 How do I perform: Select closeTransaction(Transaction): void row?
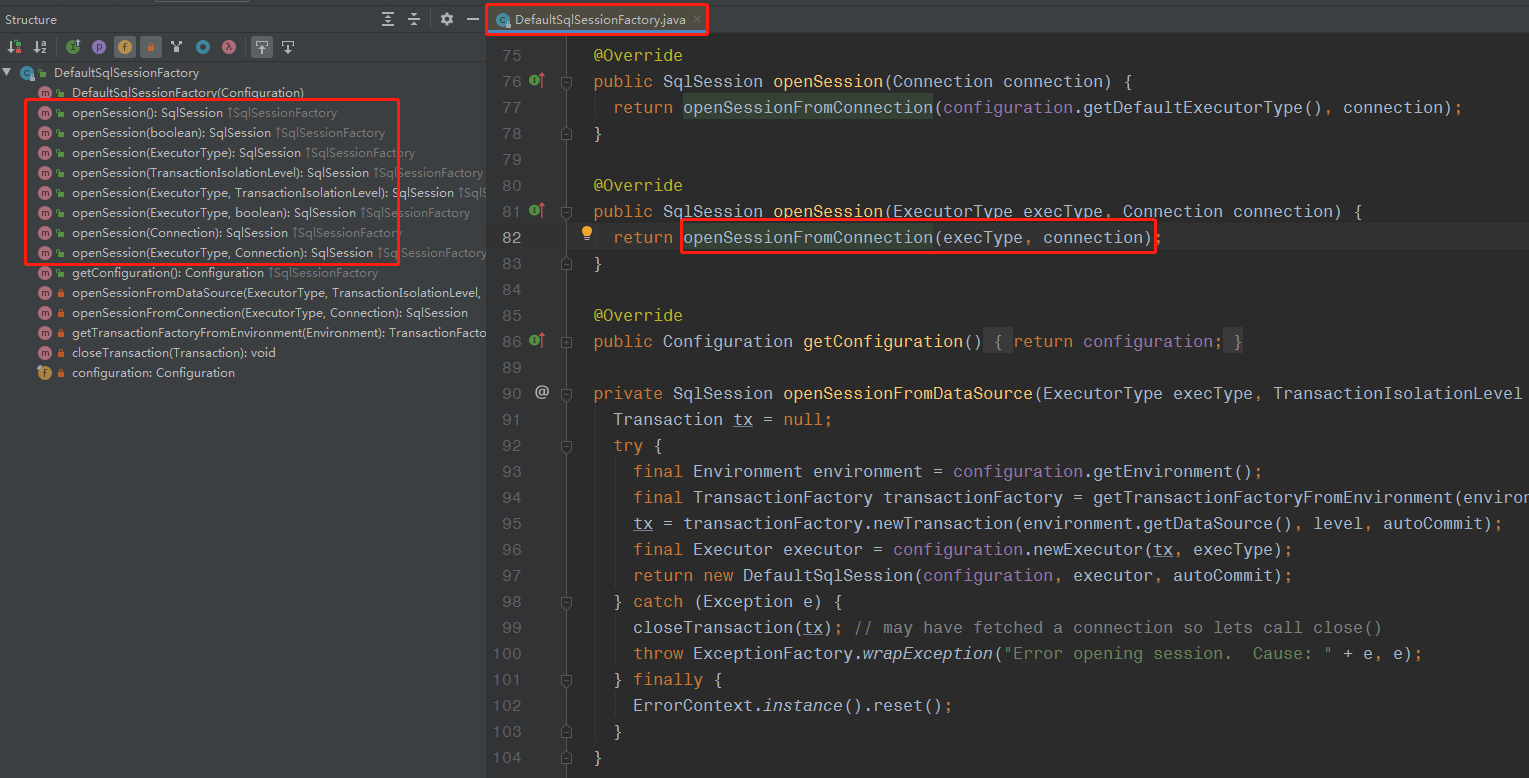coord(174,353)
